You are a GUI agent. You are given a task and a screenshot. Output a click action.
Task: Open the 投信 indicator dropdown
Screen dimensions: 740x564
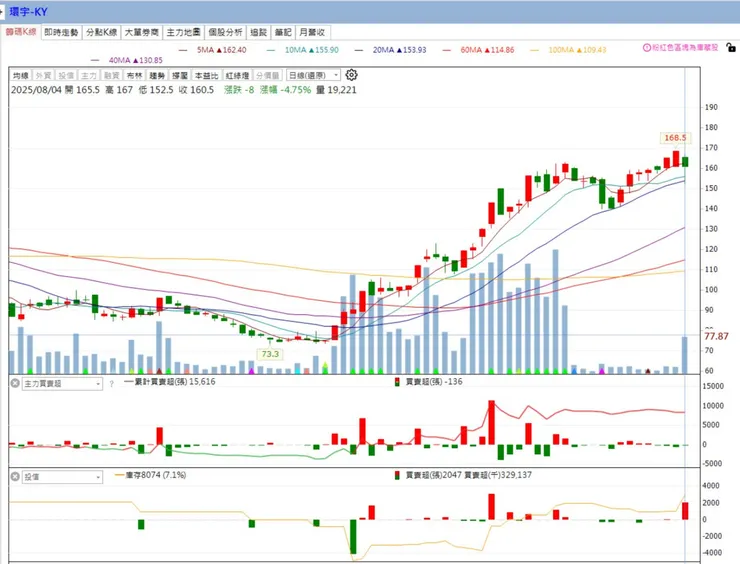tap(62, 477)
